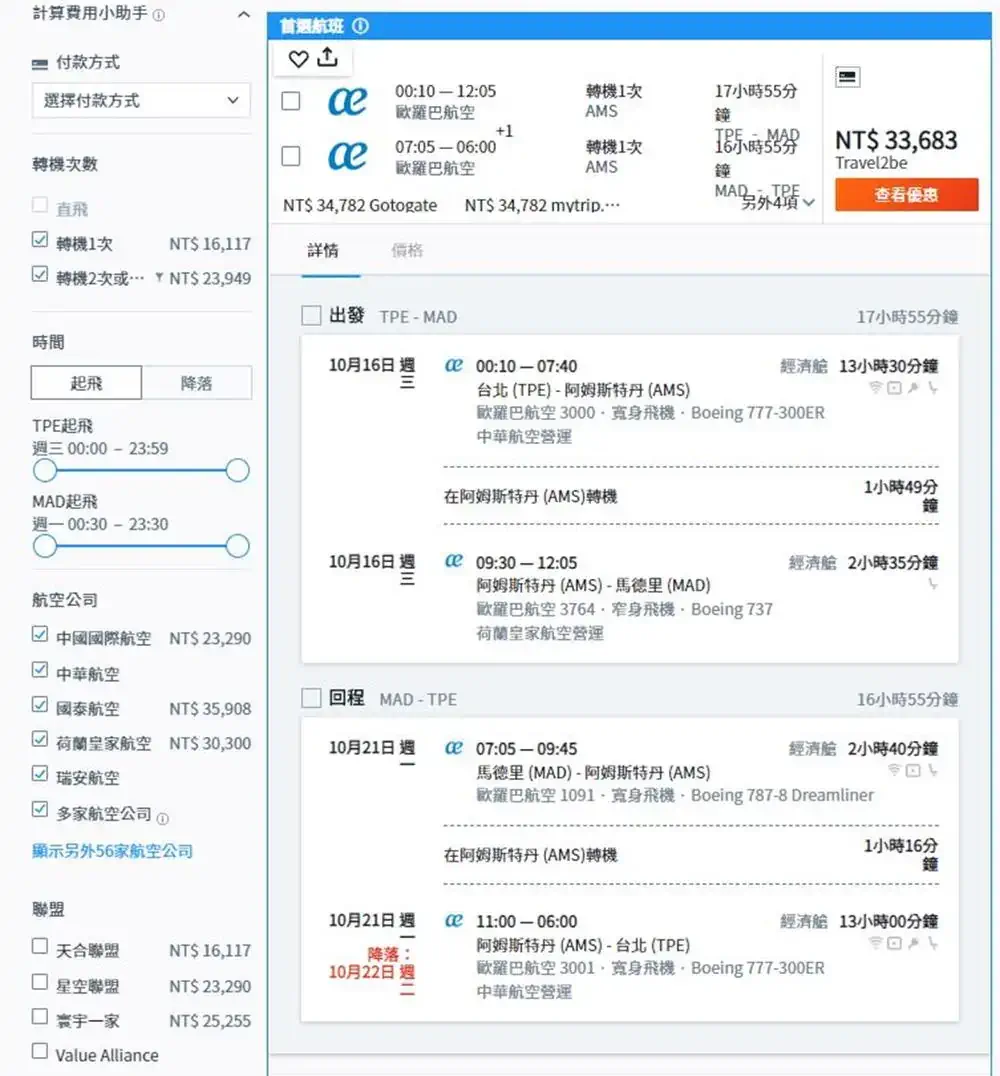Tick the 寰宇一家 alliance checkbox
1000x1076 pixels.
pos(40,1016)
